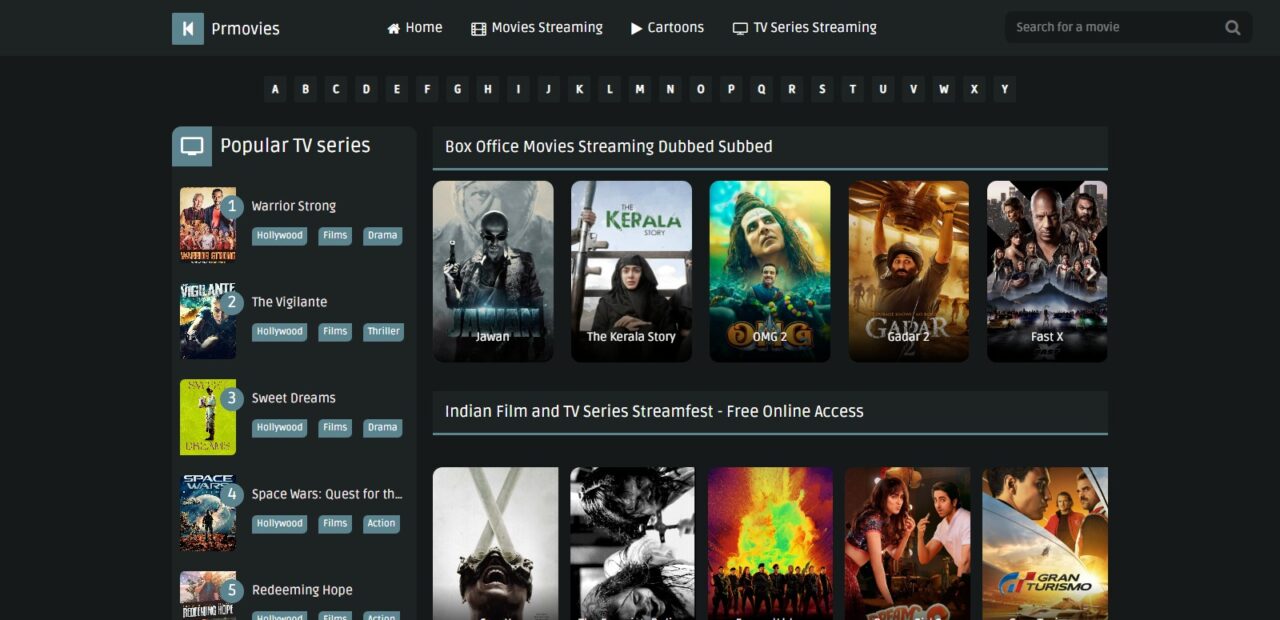
Task: Click the Sweet Dreams poster thumbnail
Action: [208, 417]
